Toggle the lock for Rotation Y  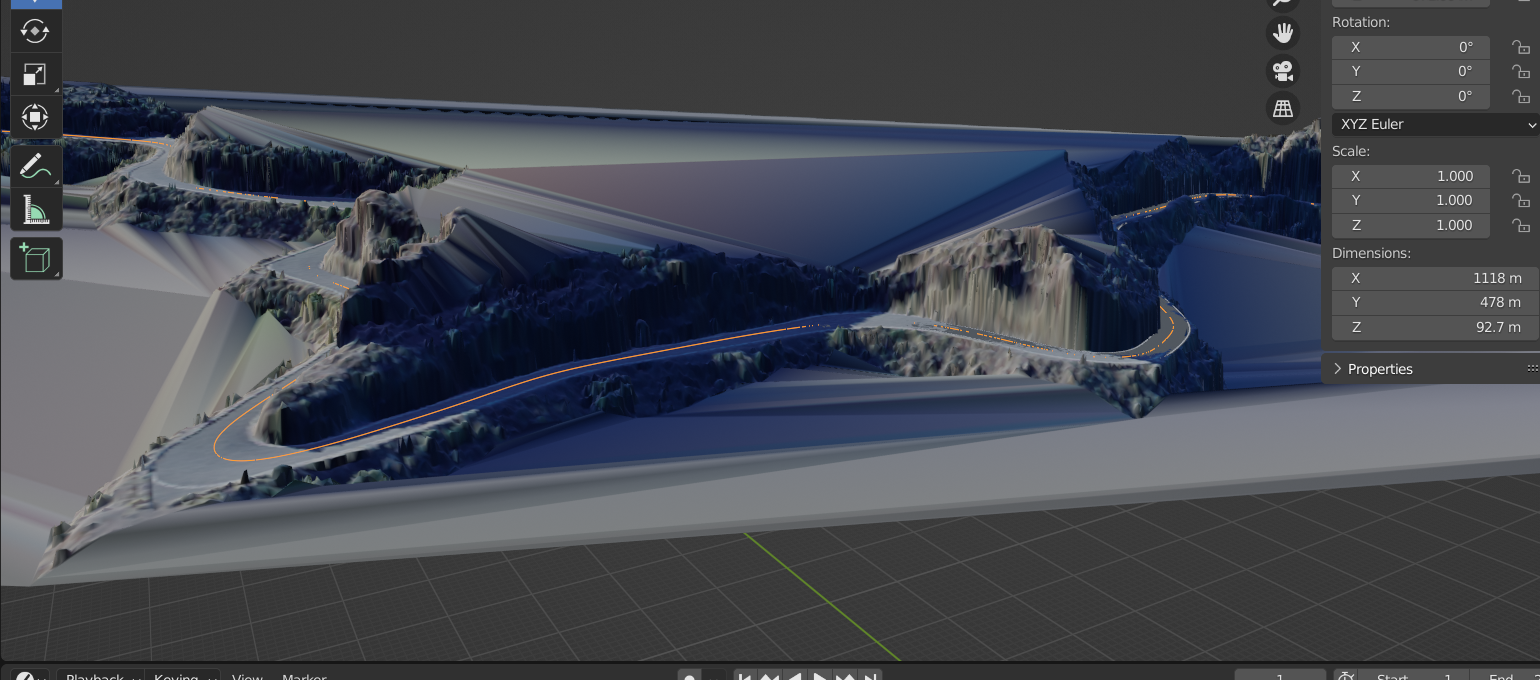[x=1520, y=72]
